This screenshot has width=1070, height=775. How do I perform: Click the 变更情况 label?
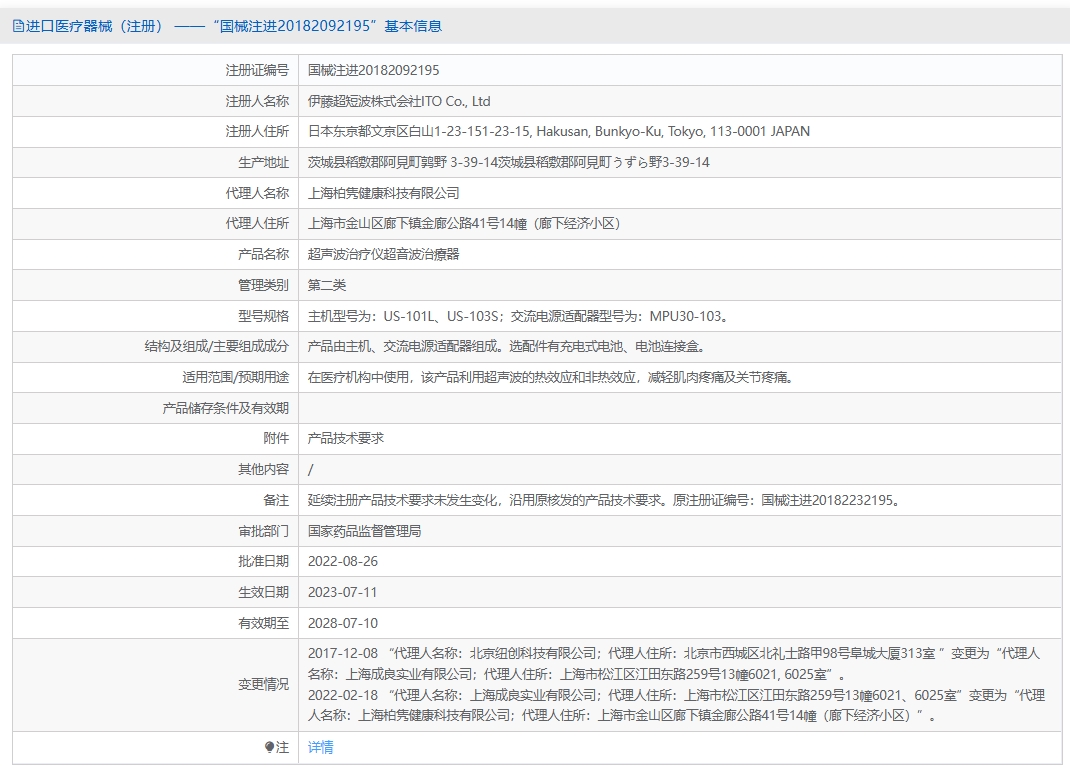pos(263,684)
